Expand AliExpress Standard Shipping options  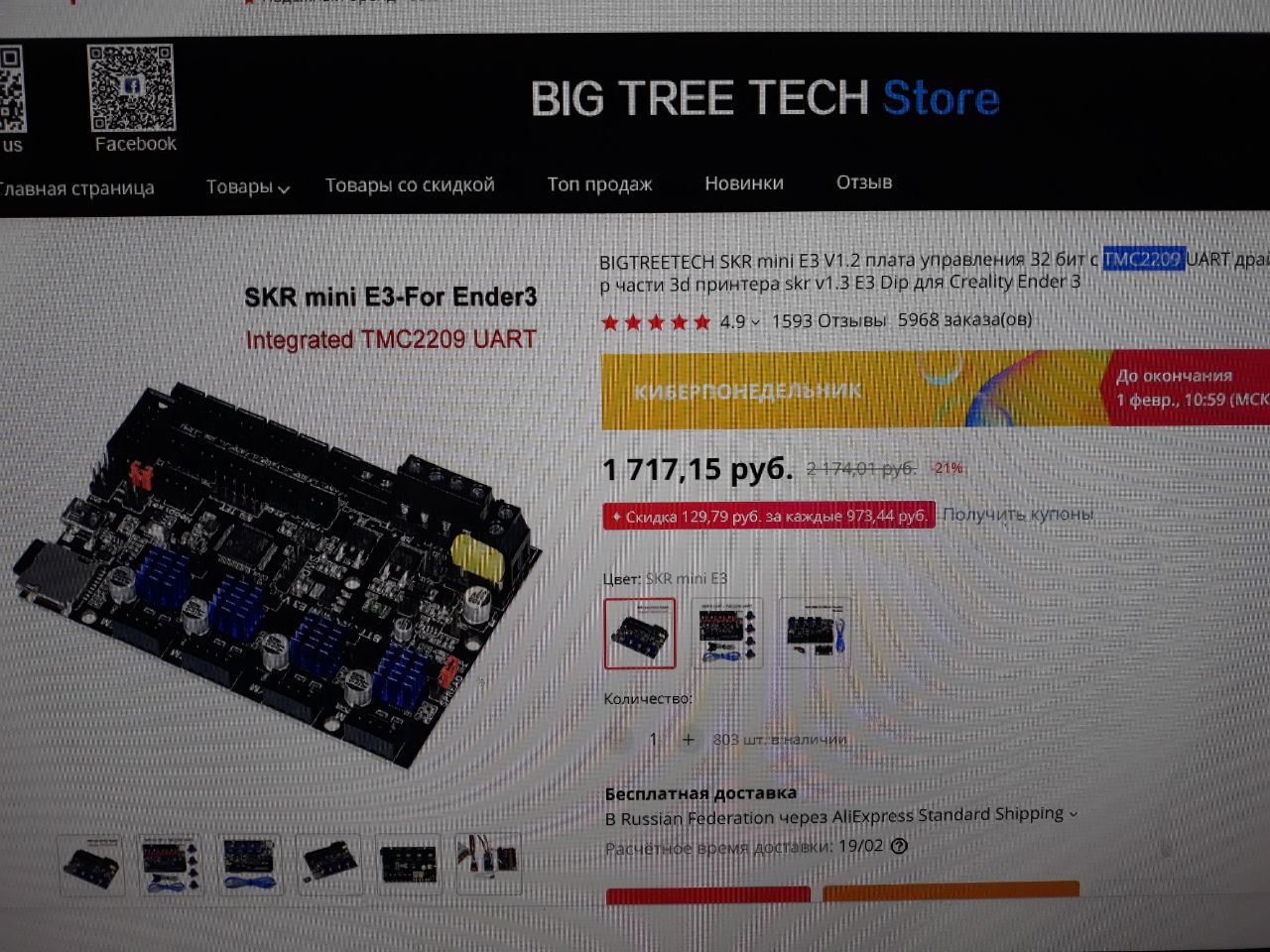pos(1073,814)
